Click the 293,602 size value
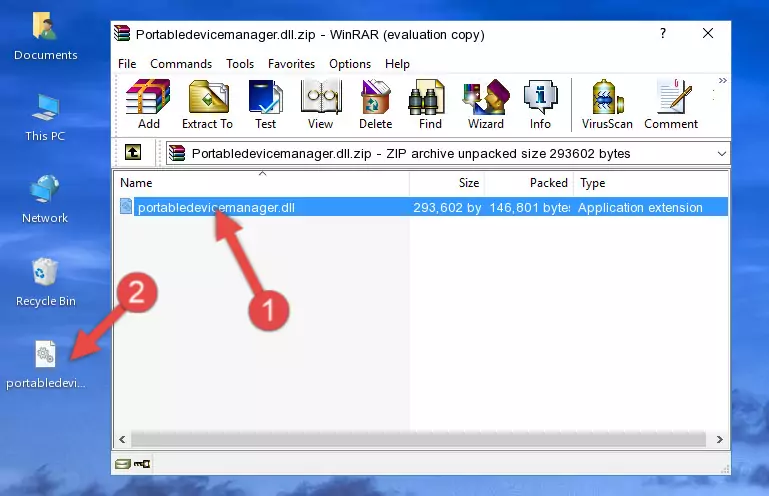Screen dimensions: 769x496 [x=447, y=208]
